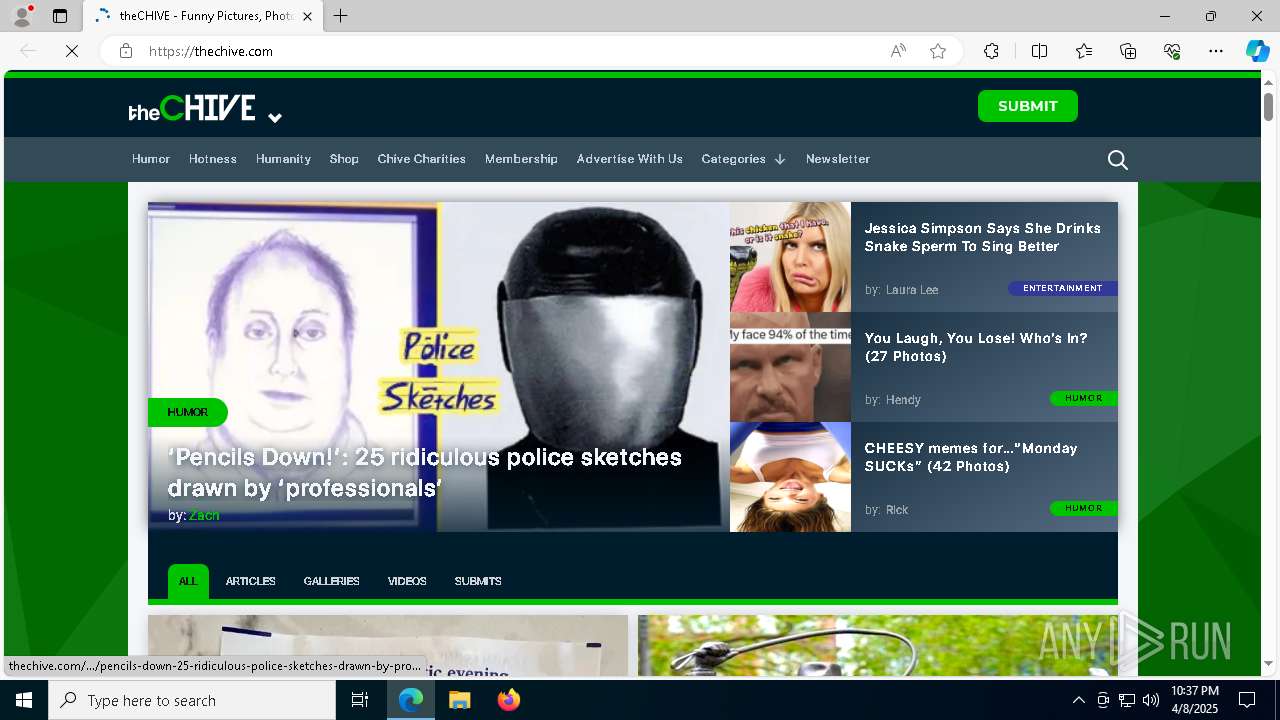Open Task View on taskbar

coord(360,700)
